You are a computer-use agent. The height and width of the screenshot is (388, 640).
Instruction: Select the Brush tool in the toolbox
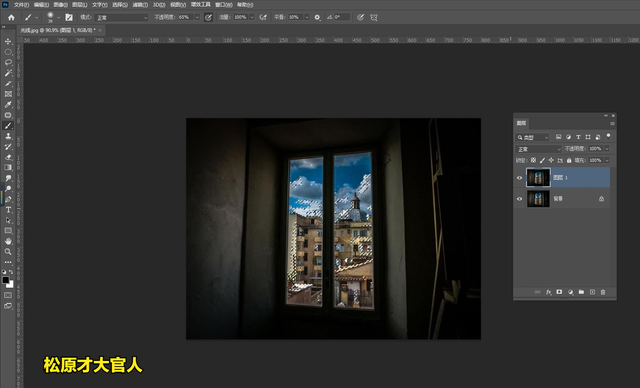(8, 126)
